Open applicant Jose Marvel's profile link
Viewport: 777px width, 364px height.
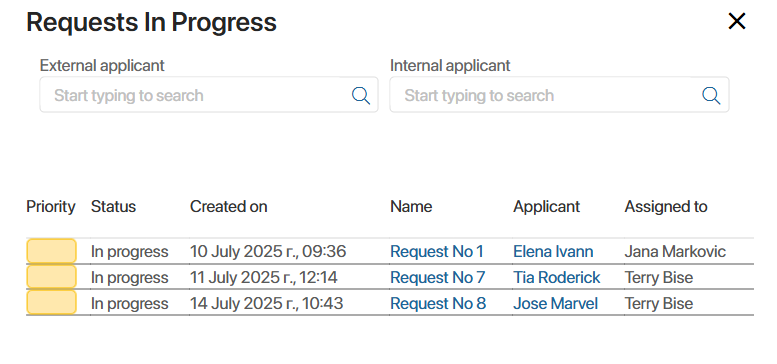click(x=555, y=303)
